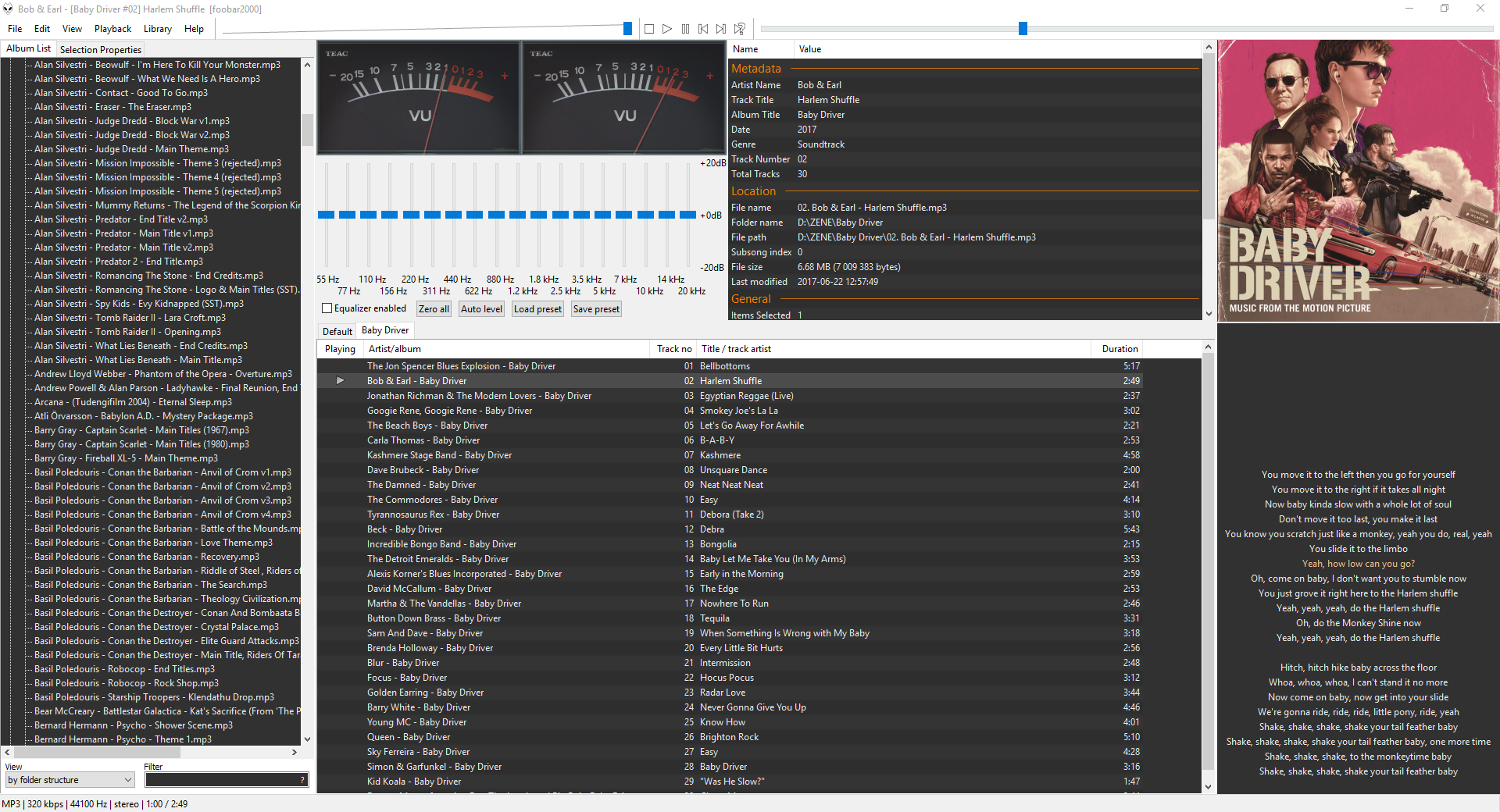Viewport: 1500px width, 812px height.
Task: Click the playlist scroll-up arrow
Action: point(1209,347)
